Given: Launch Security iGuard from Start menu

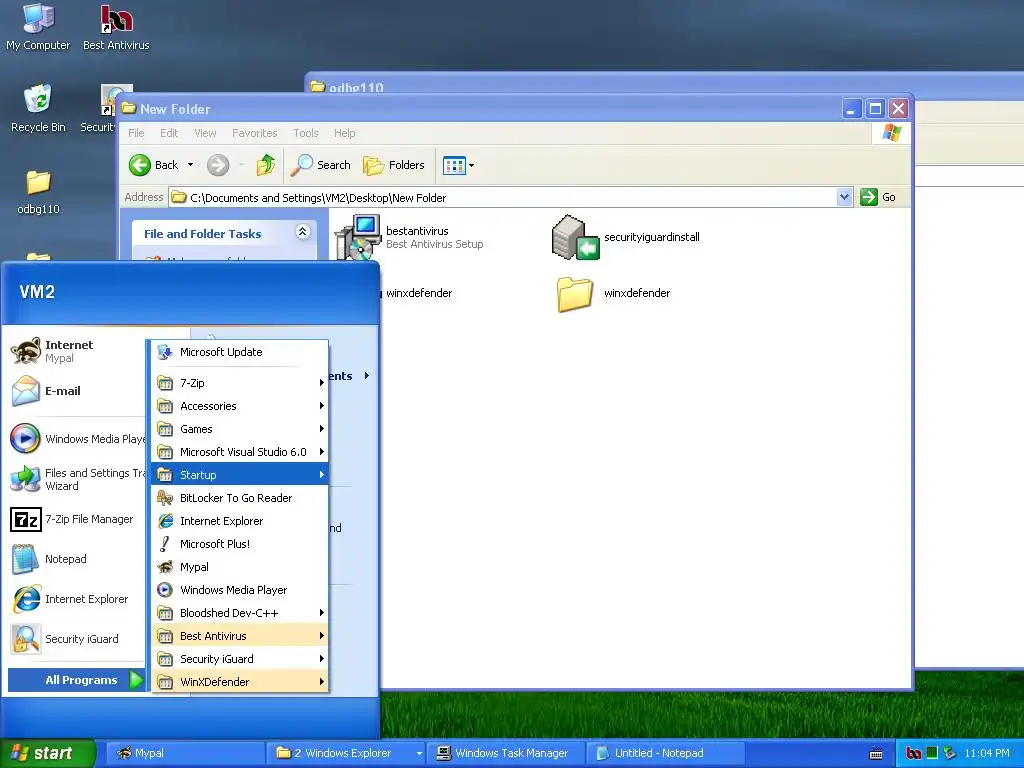Looking at the screenshot, I should (x=77, y=639).
